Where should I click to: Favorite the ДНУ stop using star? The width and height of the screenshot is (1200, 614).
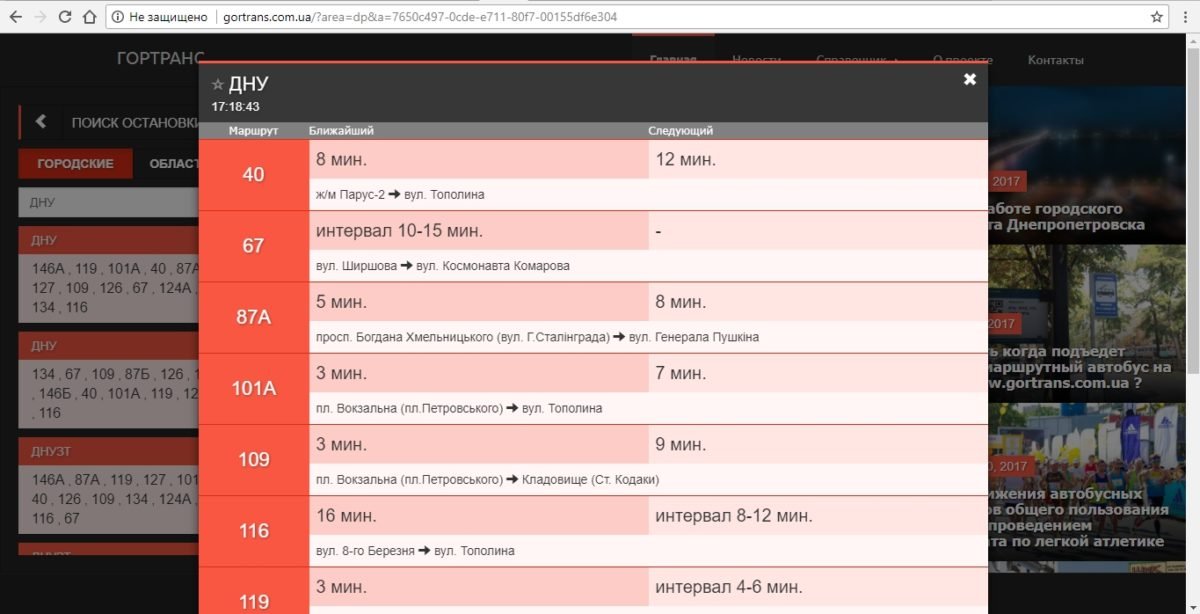click(218, 85)
